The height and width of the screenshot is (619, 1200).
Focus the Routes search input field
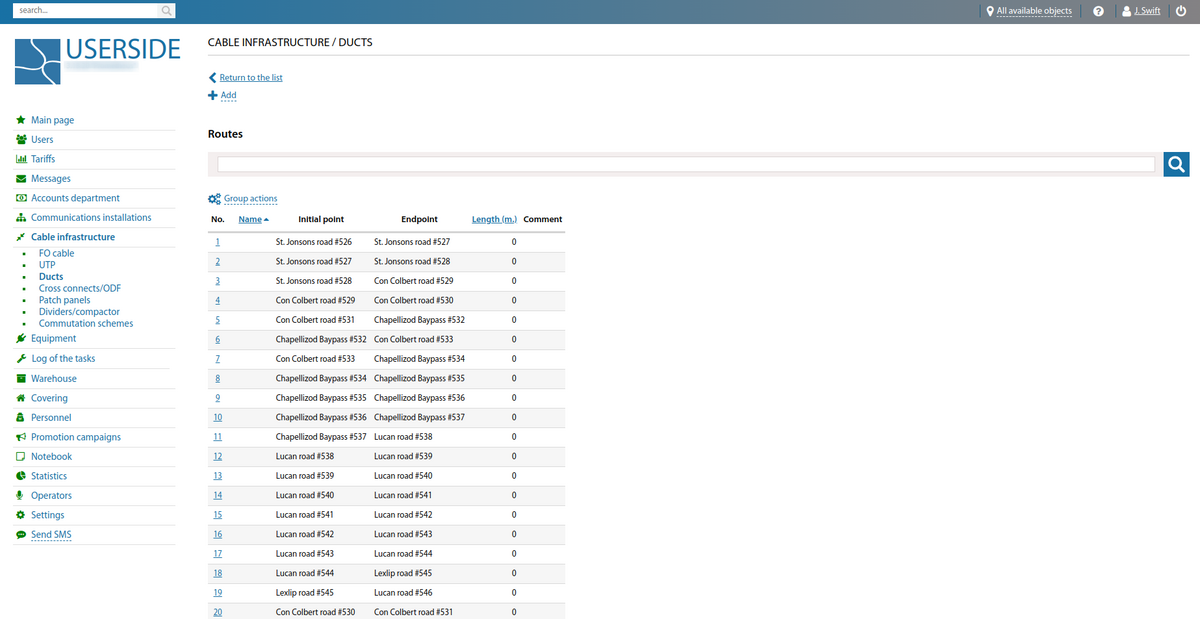tap(685, 164)
